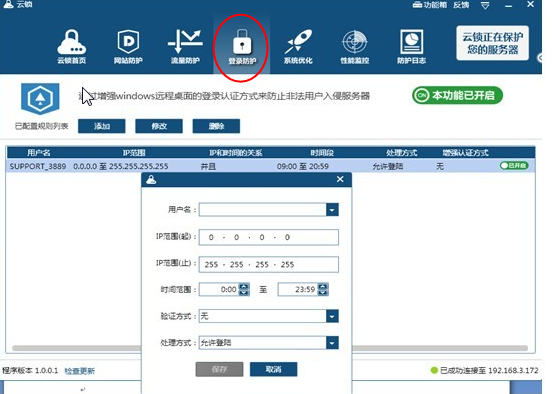Click the green connection status indicator
The image size is (552, 394).
[434, 370]
